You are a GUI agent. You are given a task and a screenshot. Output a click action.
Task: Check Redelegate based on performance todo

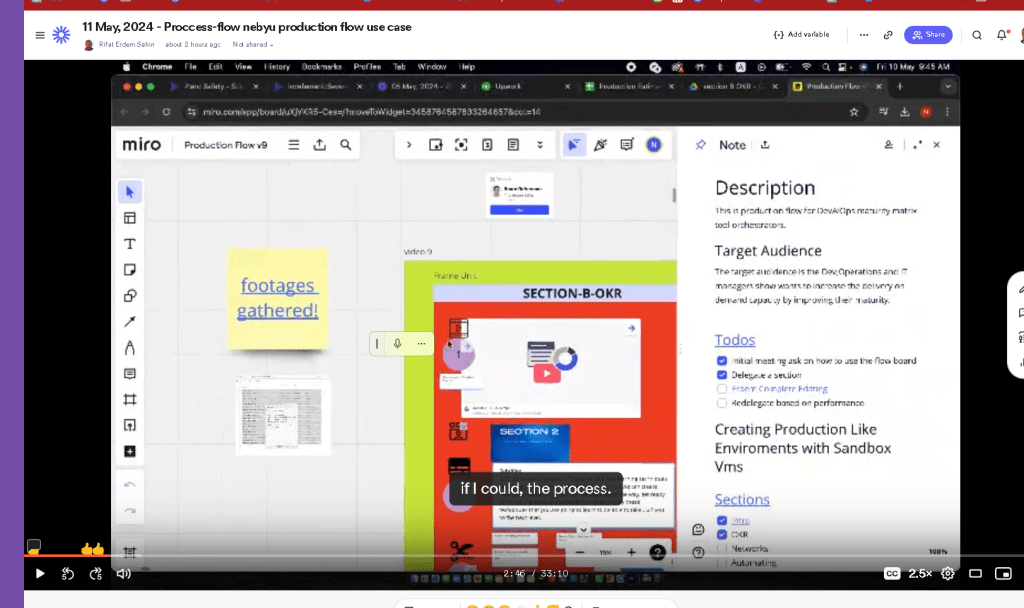722,403
